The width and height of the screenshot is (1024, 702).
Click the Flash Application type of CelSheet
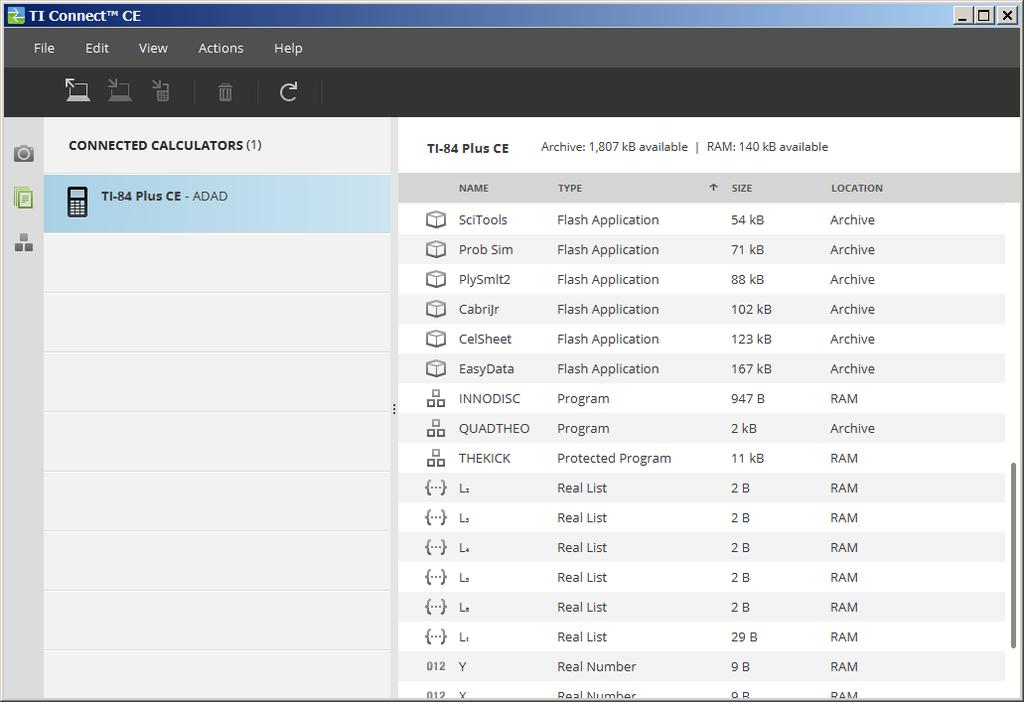point(608,339)
